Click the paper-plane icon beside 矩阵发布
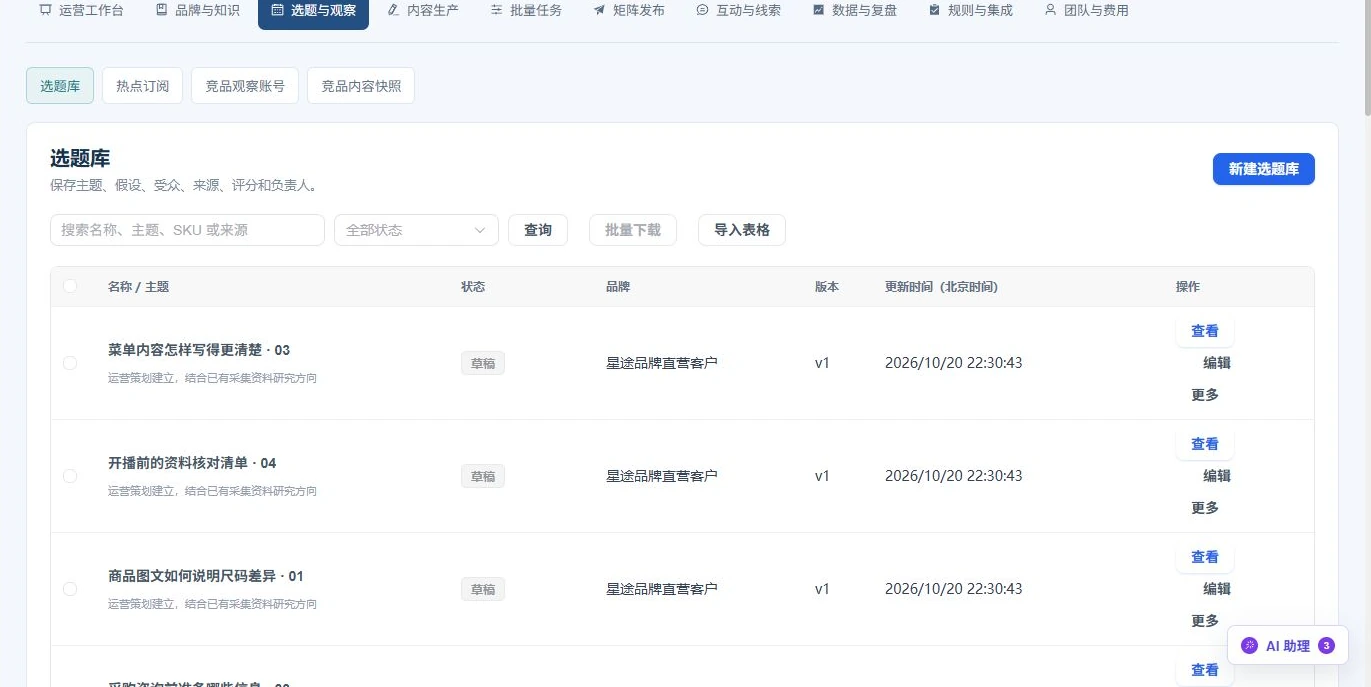1371x687 pixels. pos(599,10)
